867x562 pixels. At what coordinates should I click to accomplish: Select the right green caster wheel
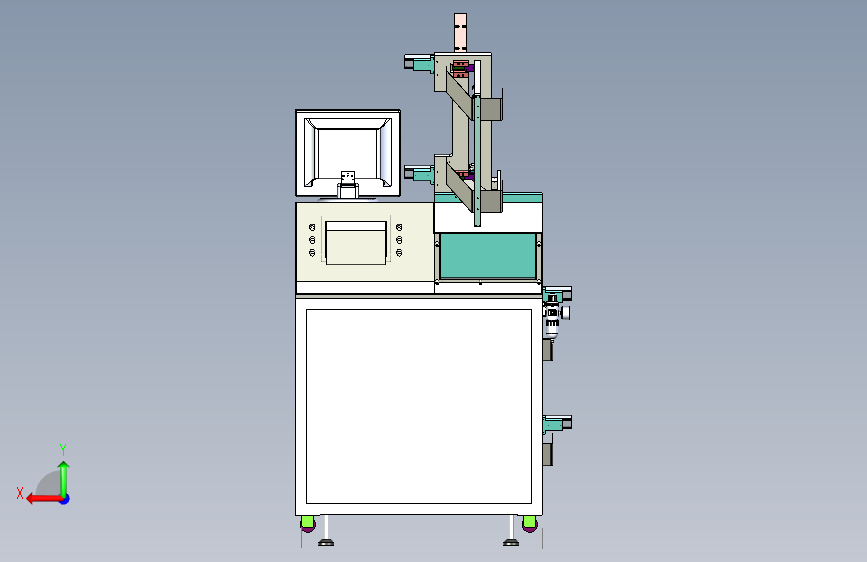[x=529, y=523]
